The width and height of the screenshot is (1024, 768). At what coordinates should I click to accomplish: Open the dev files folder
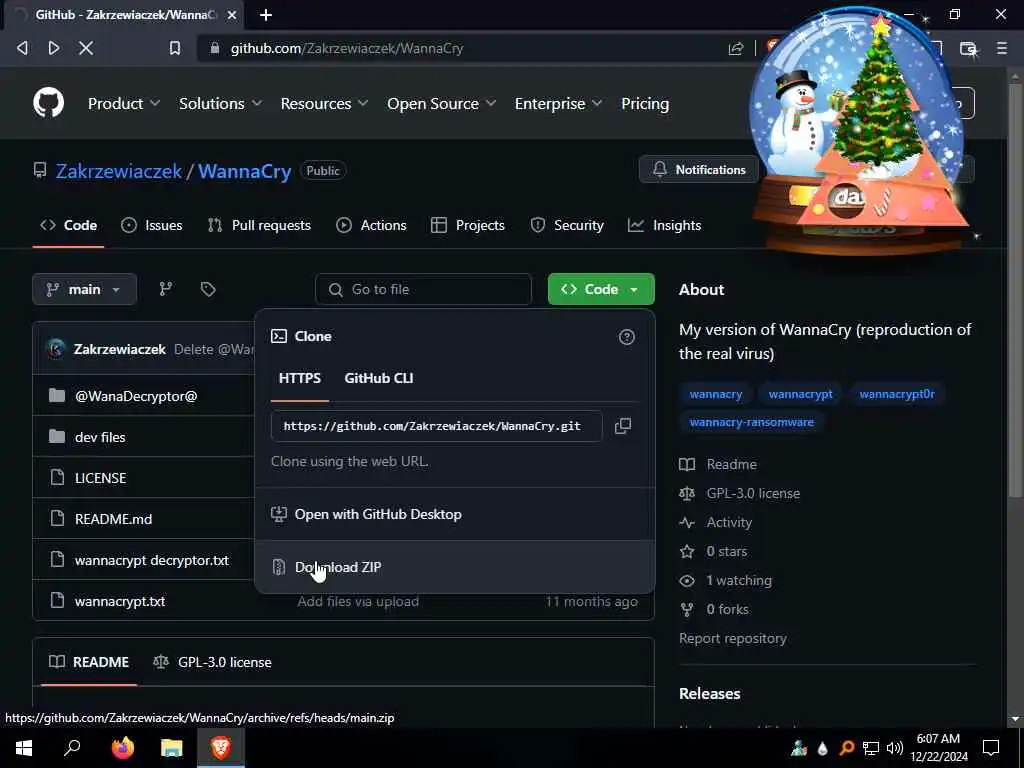coord(100,438)
